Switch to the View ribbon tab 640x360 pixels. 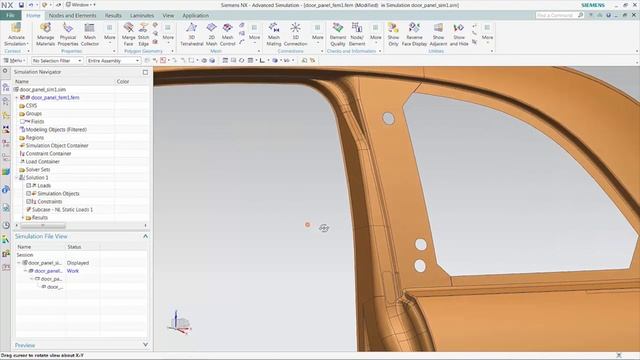click(168, 15)
